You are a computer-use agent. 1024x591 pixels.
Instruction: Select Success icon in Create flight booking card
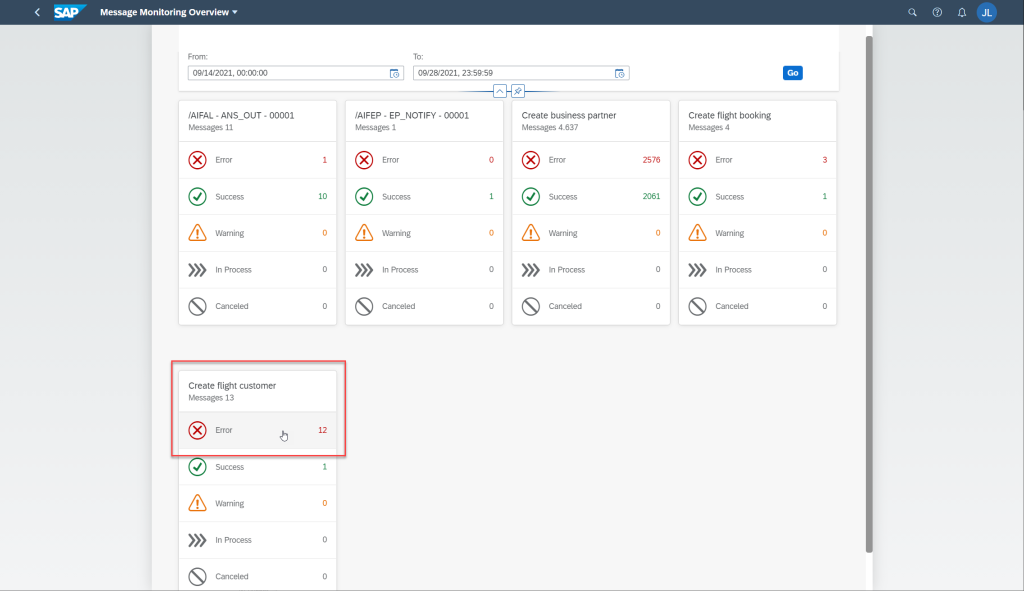coord(697,197)
